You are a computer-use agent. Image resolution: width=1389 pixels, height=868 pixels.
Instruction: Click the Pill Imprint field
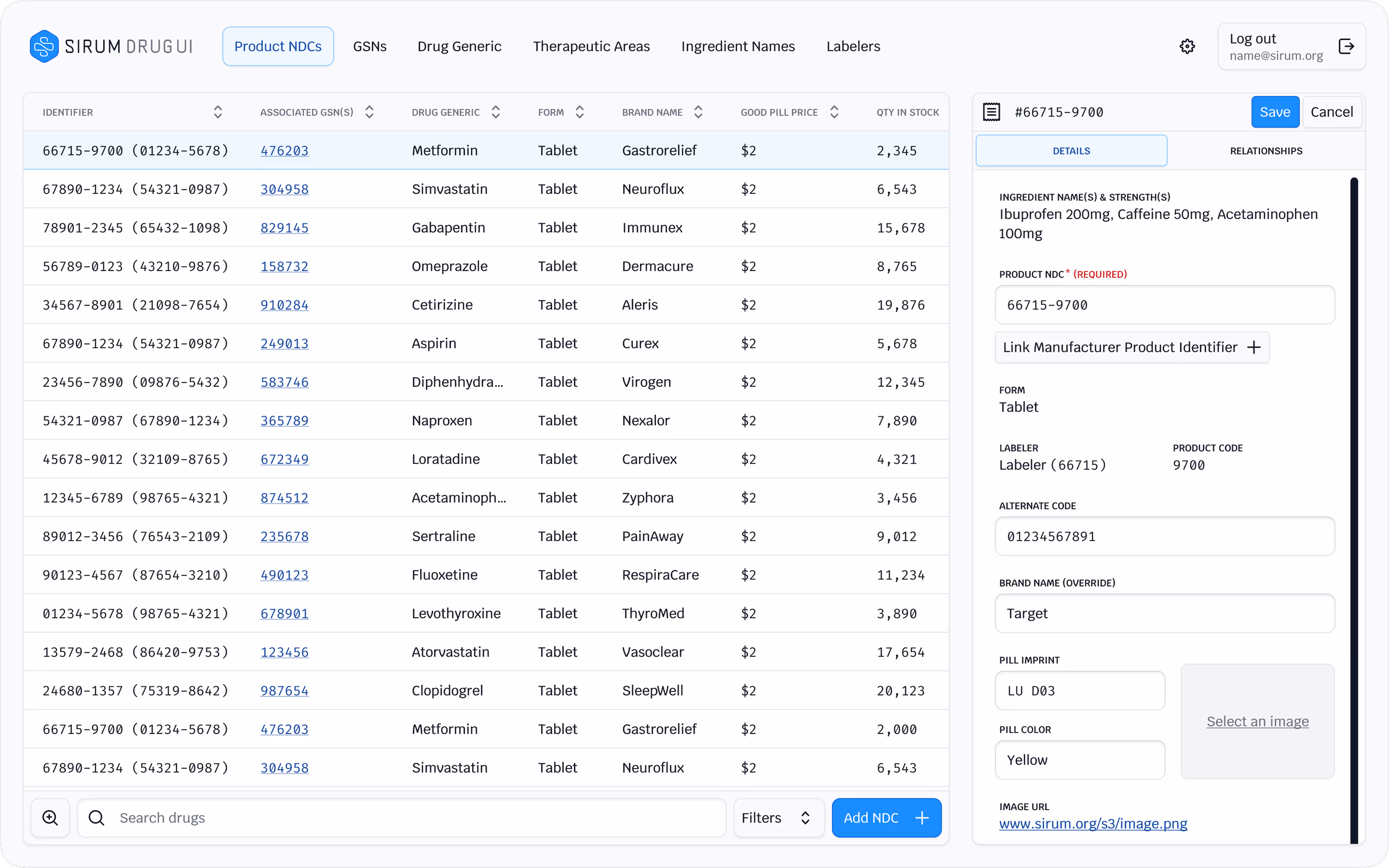[x=1080, y=691]
